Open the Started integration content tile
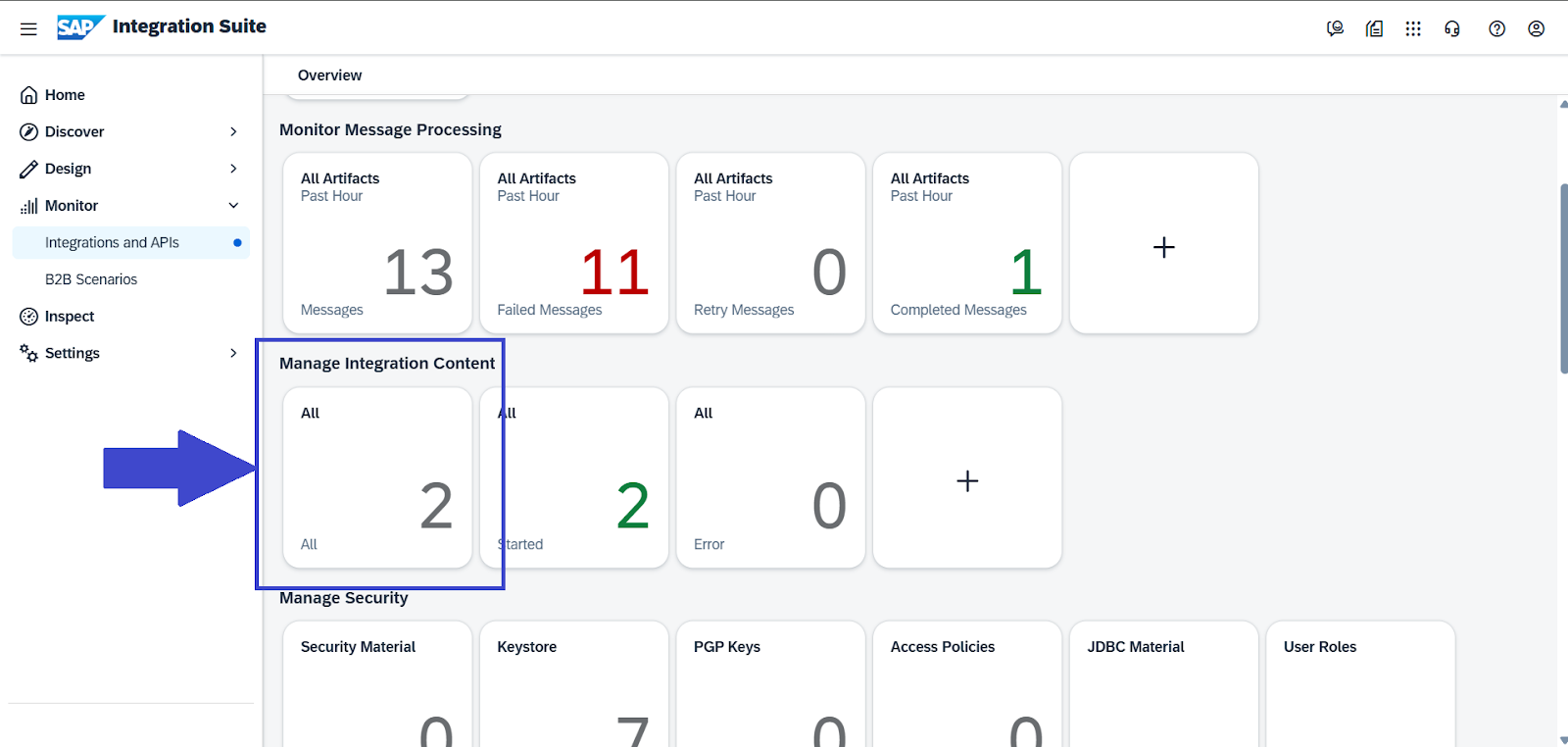The height and width of the screenshot is (747, 1568). (x=574, y=477)
